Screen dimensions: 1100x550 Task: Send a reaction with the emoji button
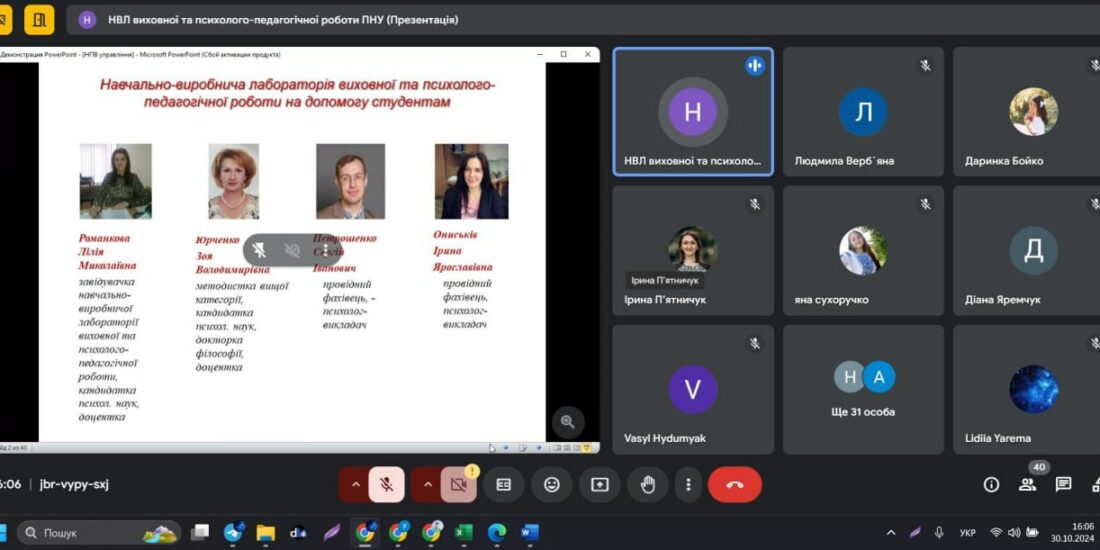[551, 484]
